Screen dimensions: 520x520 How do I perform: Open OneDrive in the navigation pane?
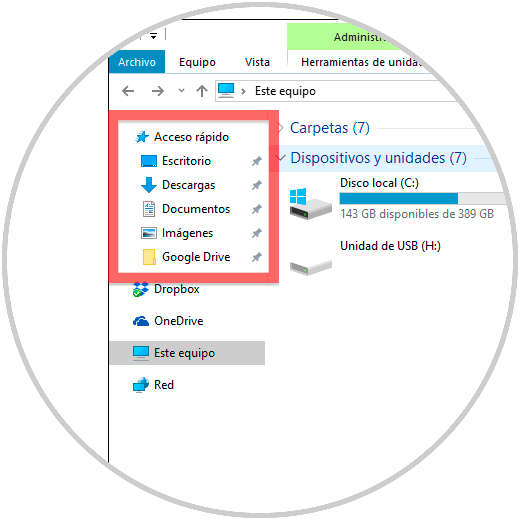168,321
